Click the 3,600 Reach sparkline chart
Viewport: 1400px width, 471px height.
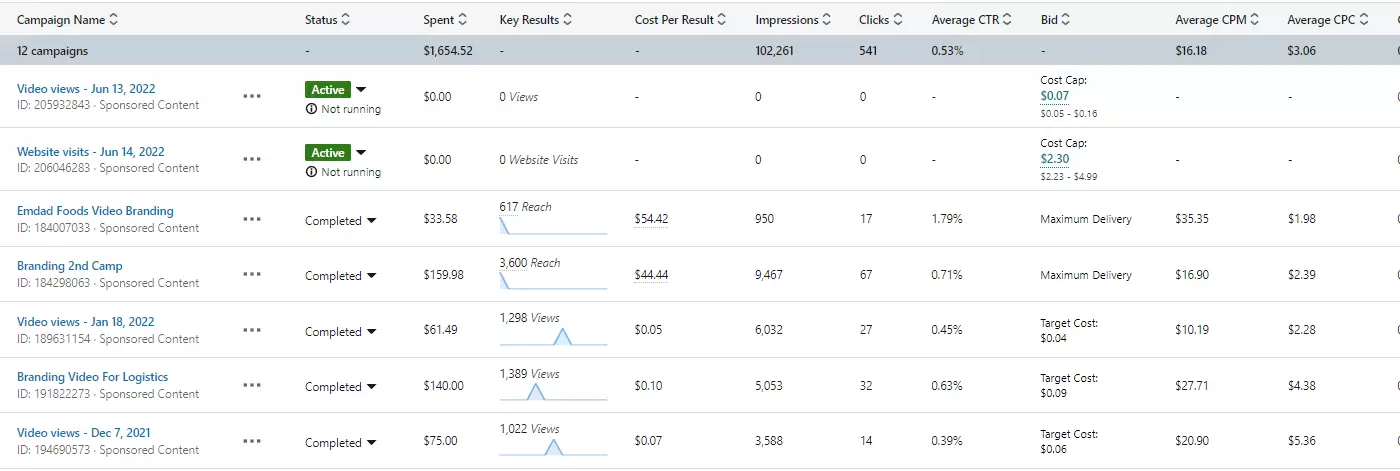(553, 282)
